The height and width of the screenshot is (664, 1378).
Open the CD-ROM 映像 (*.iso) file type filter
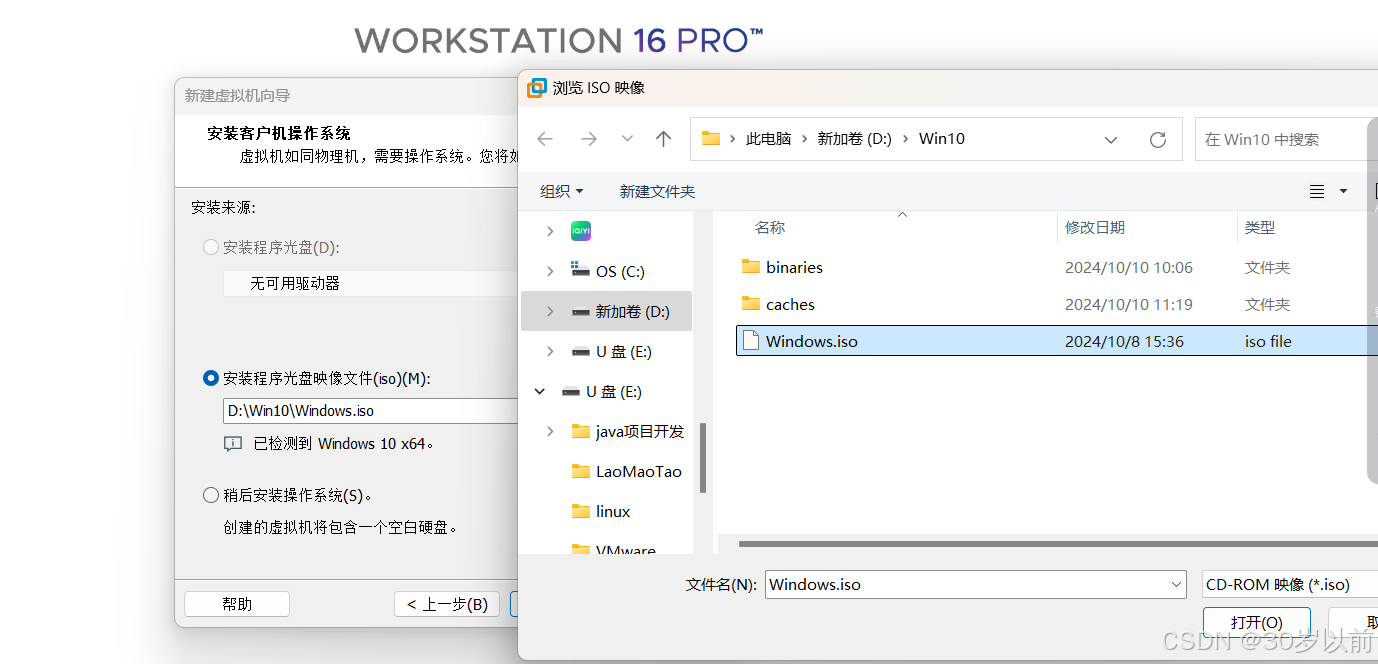pyautogui.click(x=1290, y=584)
